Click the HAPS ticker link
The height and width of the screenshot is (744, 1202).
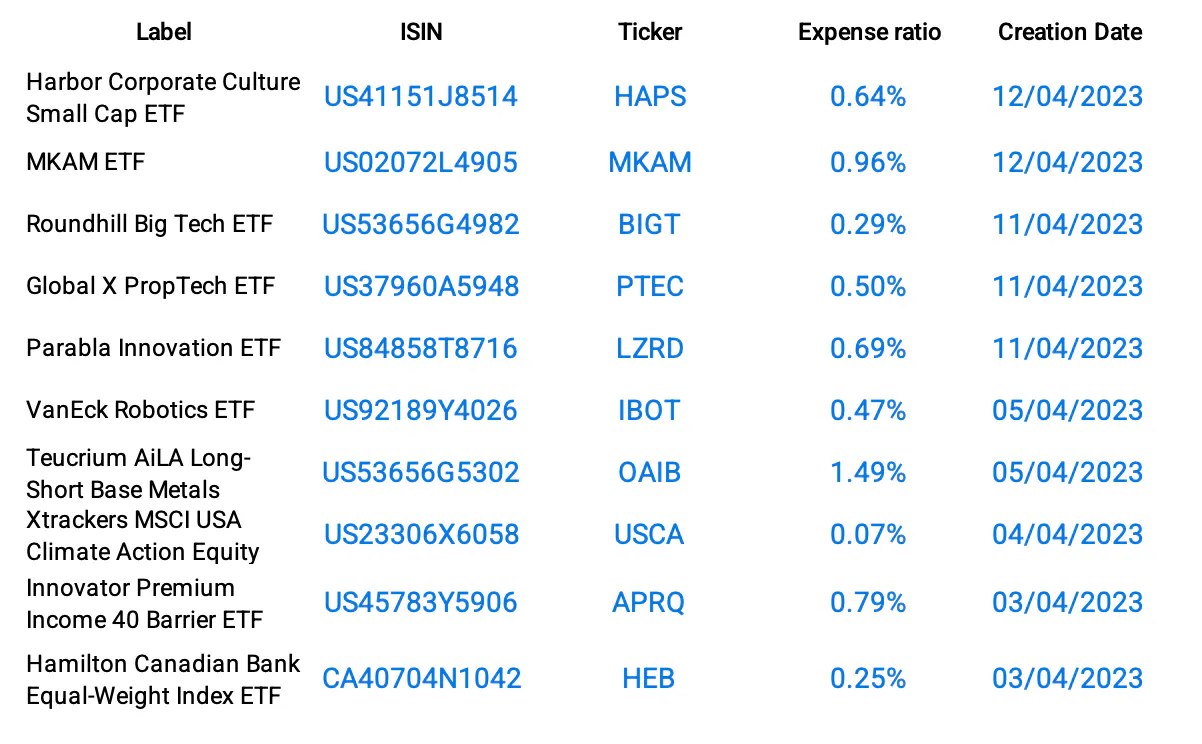pos(650,97)
